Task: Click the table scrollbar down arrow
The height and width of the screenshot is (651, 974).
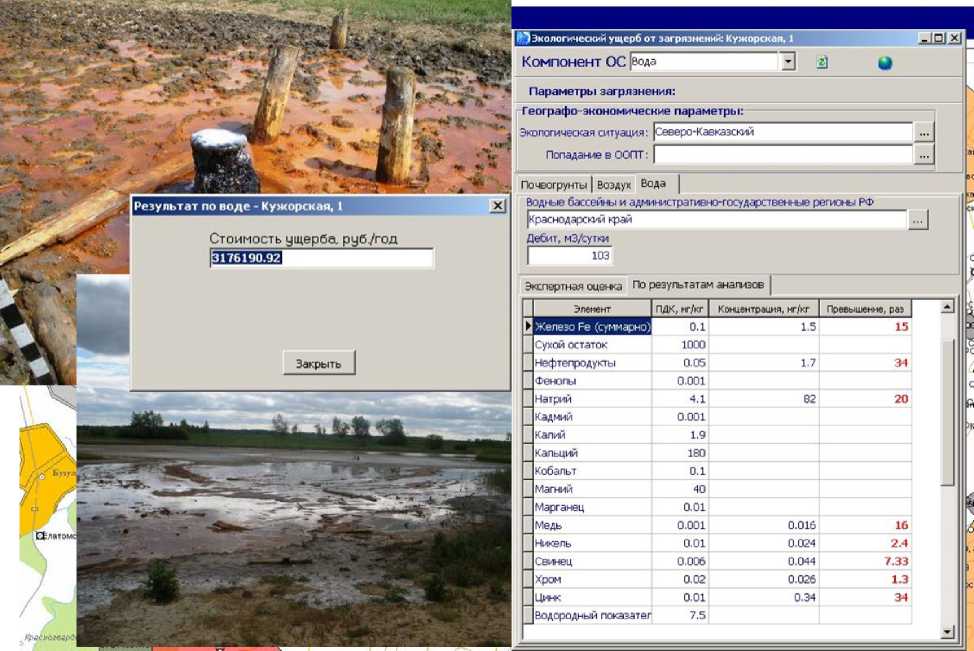Action: 947,632
